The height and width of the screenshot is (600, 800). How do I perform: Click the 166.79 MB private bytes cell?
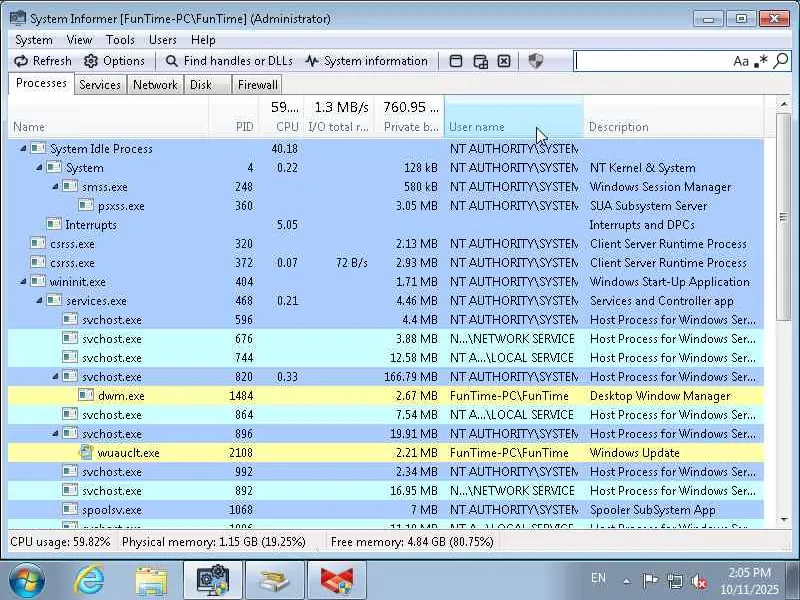point(411,377)
